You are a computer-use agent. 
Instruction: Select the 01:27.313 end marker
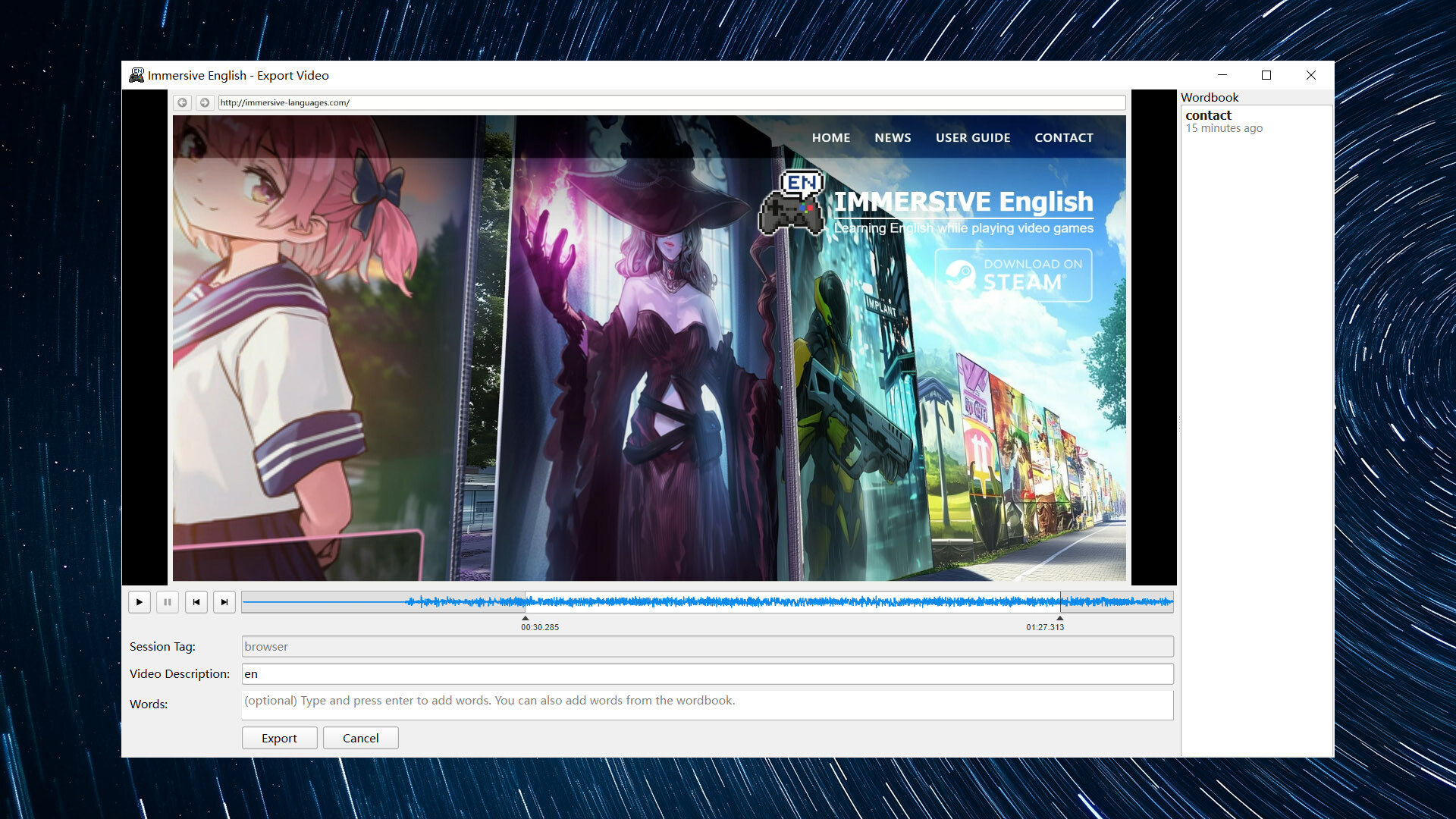(1060, 619)
